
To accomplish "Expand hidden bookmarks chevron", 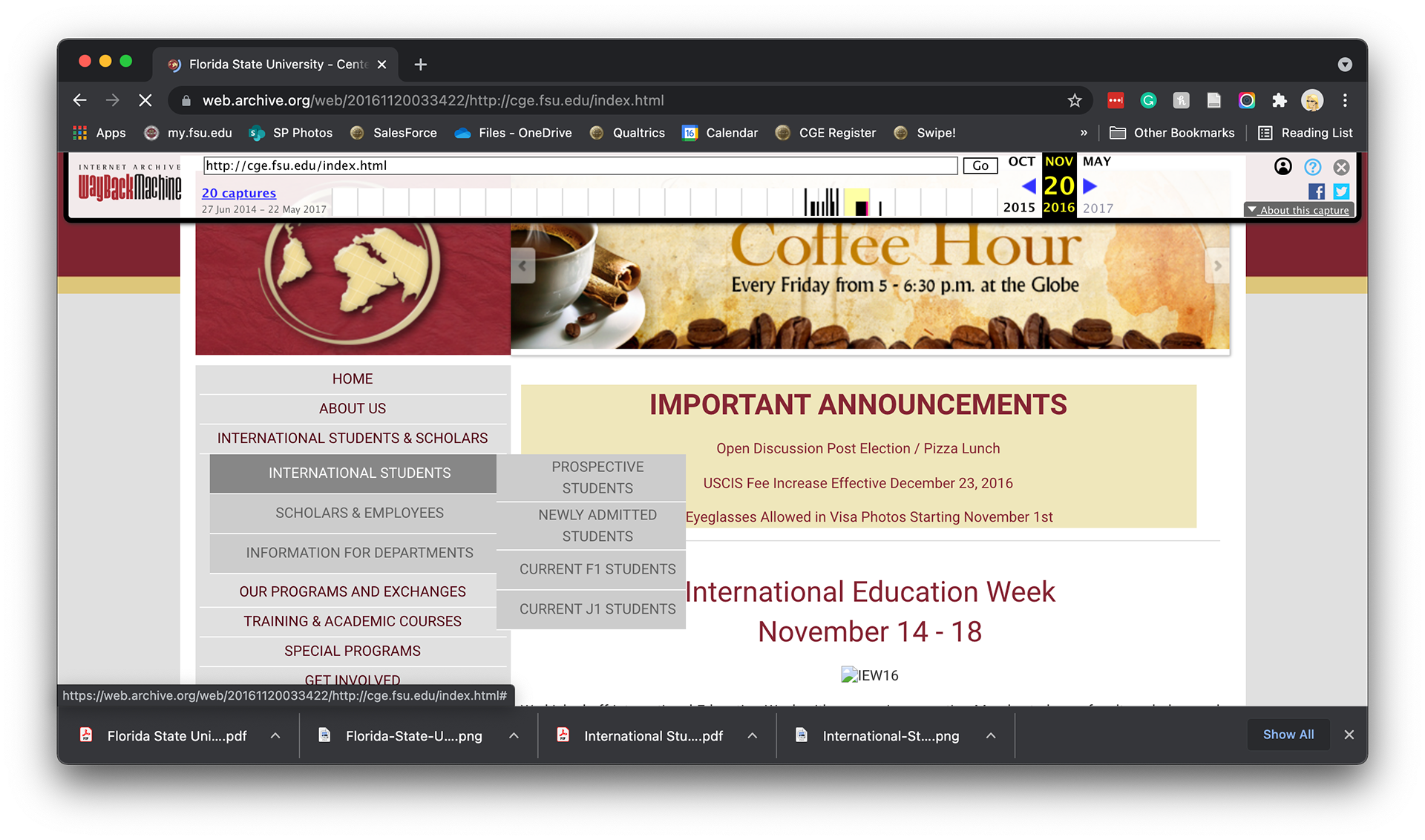I will pos(1084,133).
